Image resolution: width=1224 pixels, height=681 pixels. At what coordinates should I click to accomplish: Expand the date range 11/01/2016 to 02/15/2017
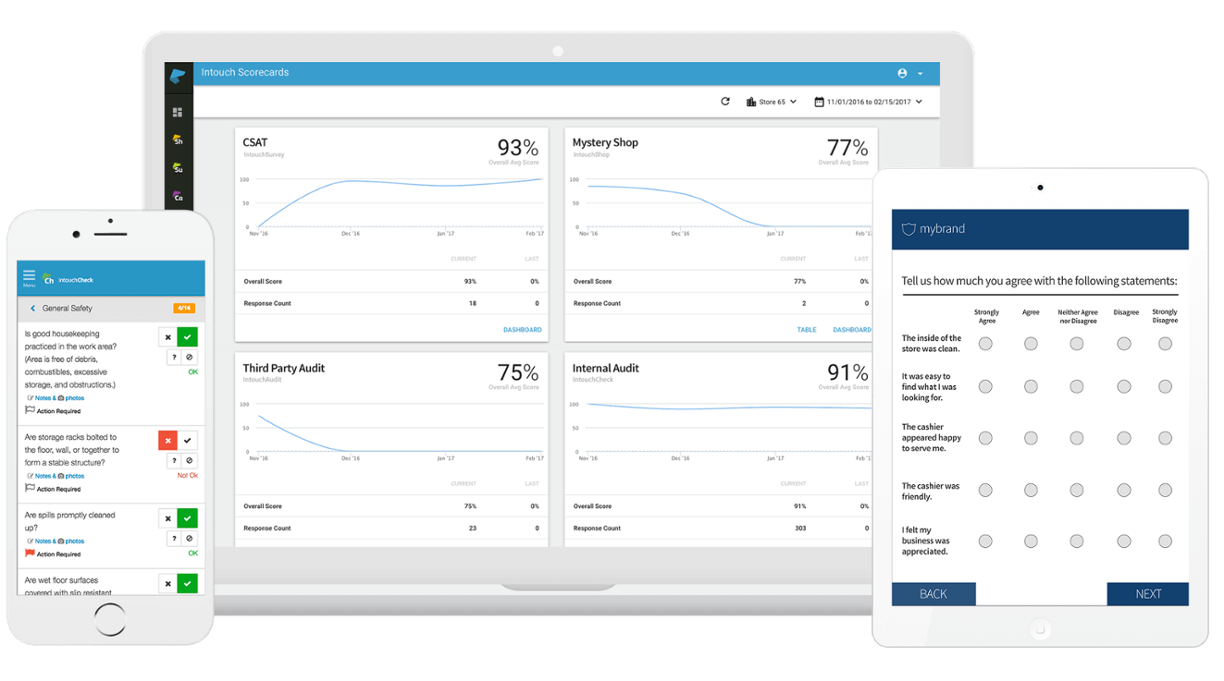[x=870, y=101]
